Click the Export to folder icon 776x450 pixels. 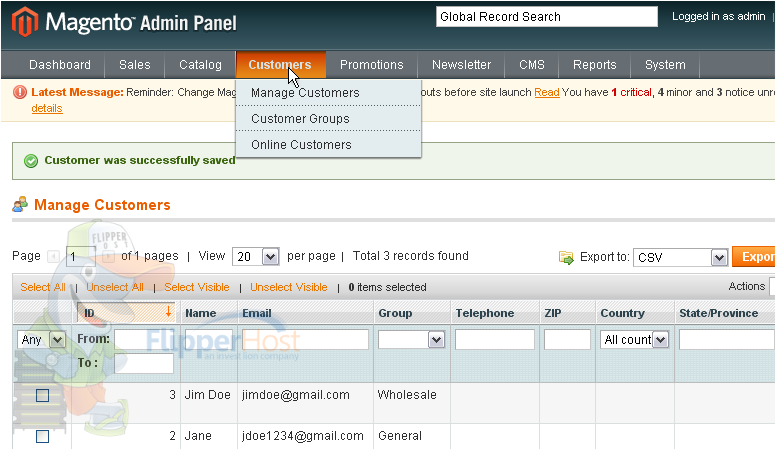click(x=566, y=257)
